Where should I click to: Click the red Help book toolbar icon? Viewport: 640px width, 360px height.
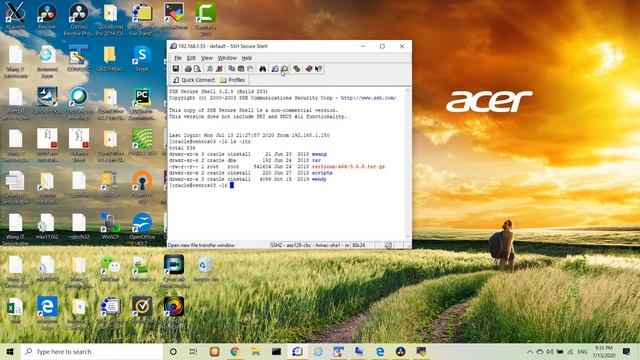309,69
